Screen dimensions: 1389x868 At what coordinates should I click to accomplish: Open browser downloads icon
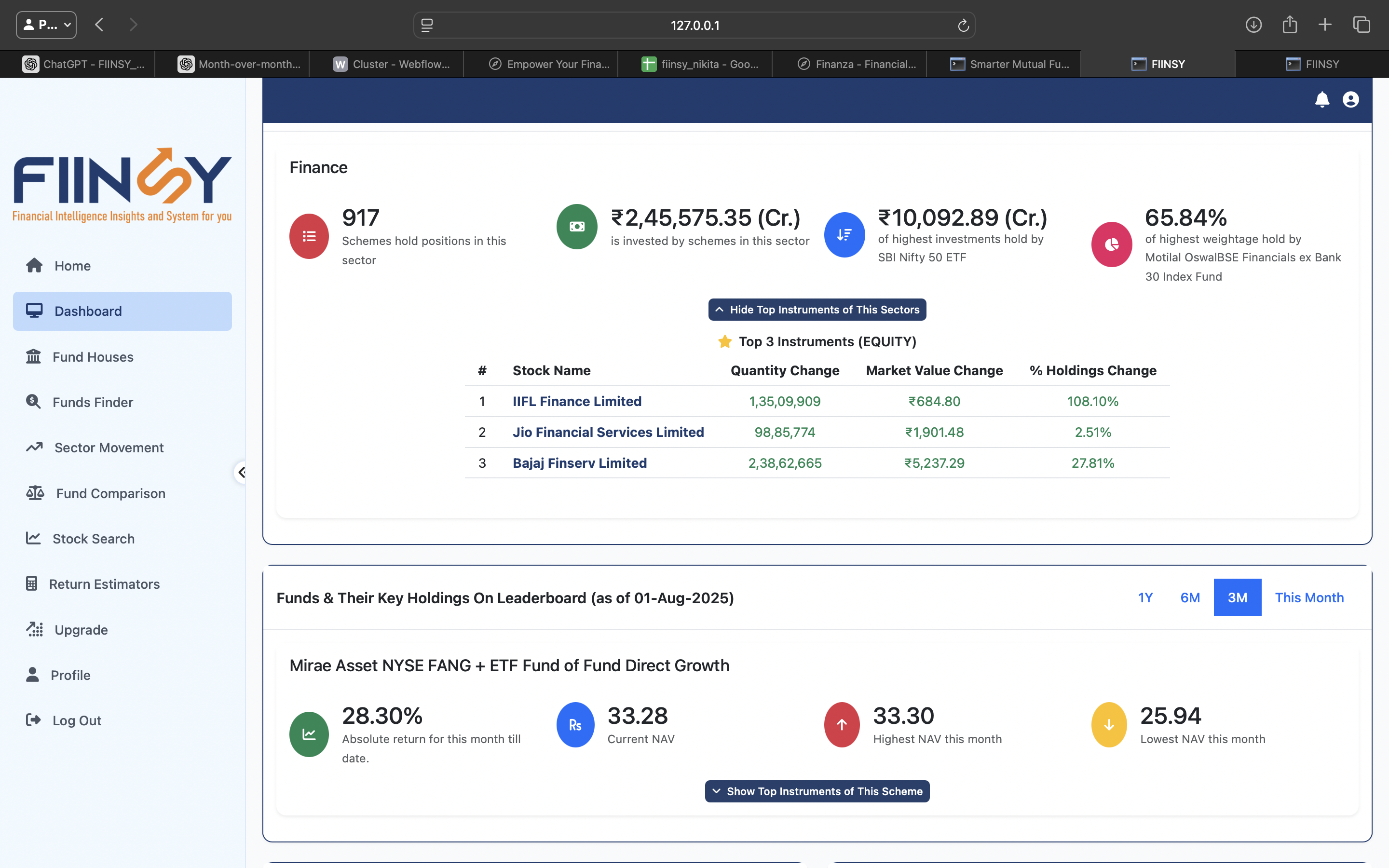[1253, 25]
